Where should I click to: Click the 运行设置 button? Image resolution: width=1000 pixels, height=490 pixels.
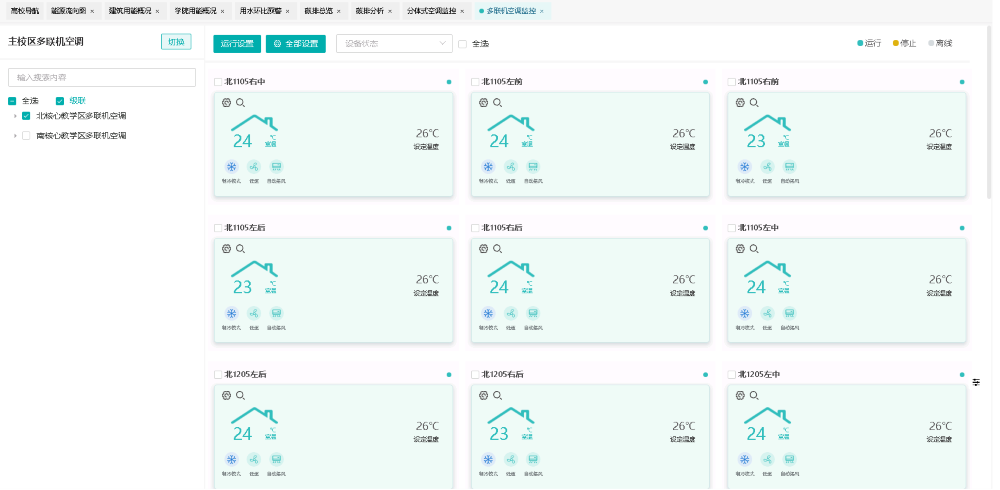coord(237,44)
